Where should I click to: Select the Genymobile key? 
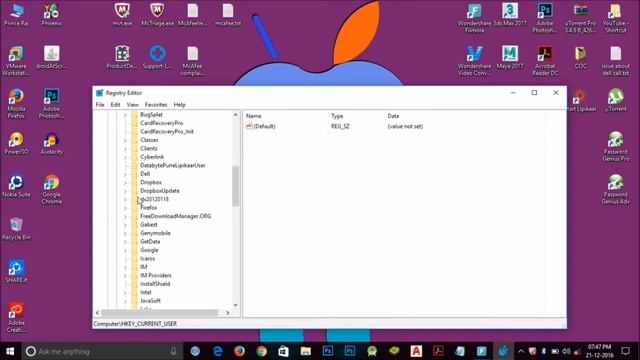tap(155, 233)
